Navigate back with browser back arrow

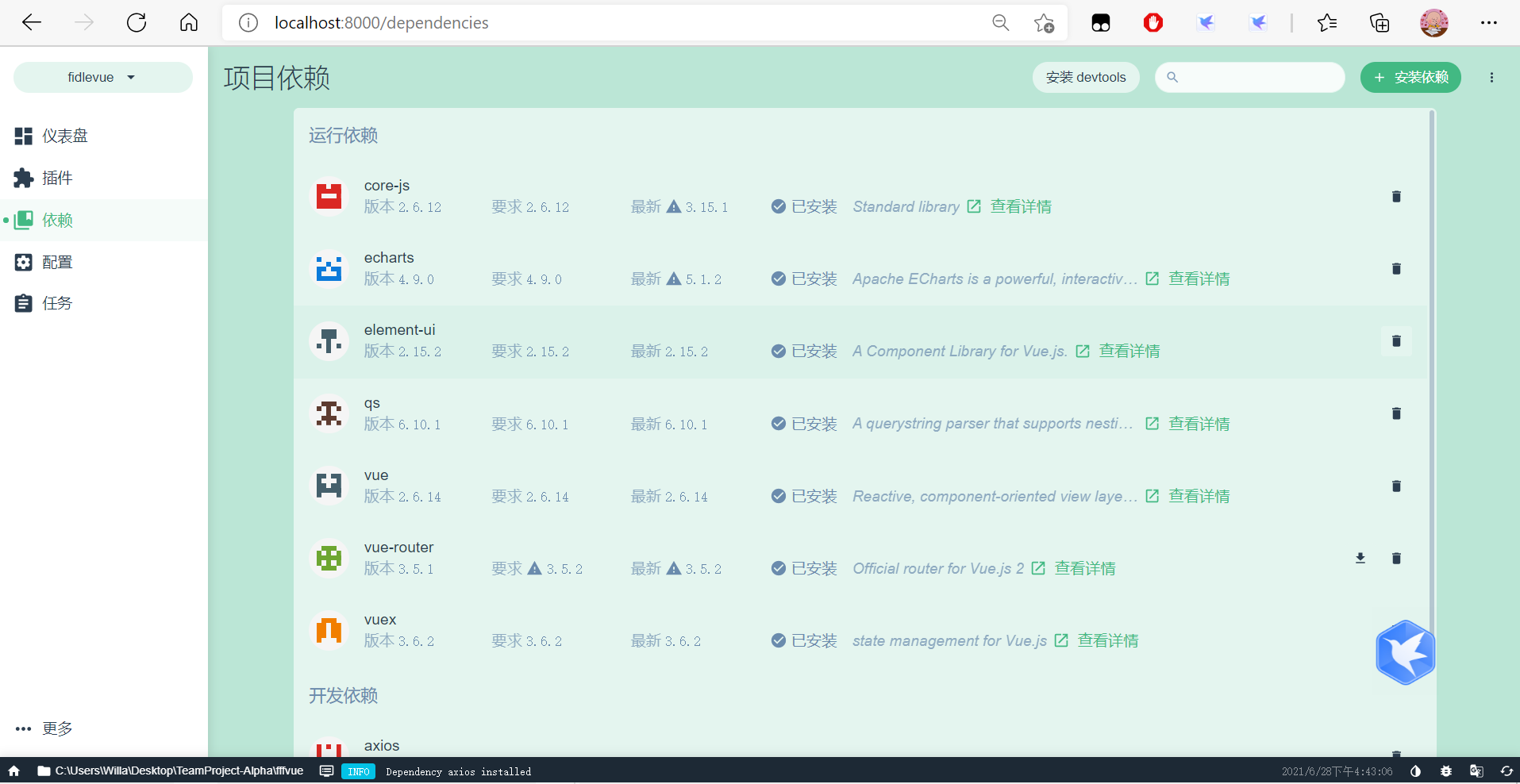(32, 22)
